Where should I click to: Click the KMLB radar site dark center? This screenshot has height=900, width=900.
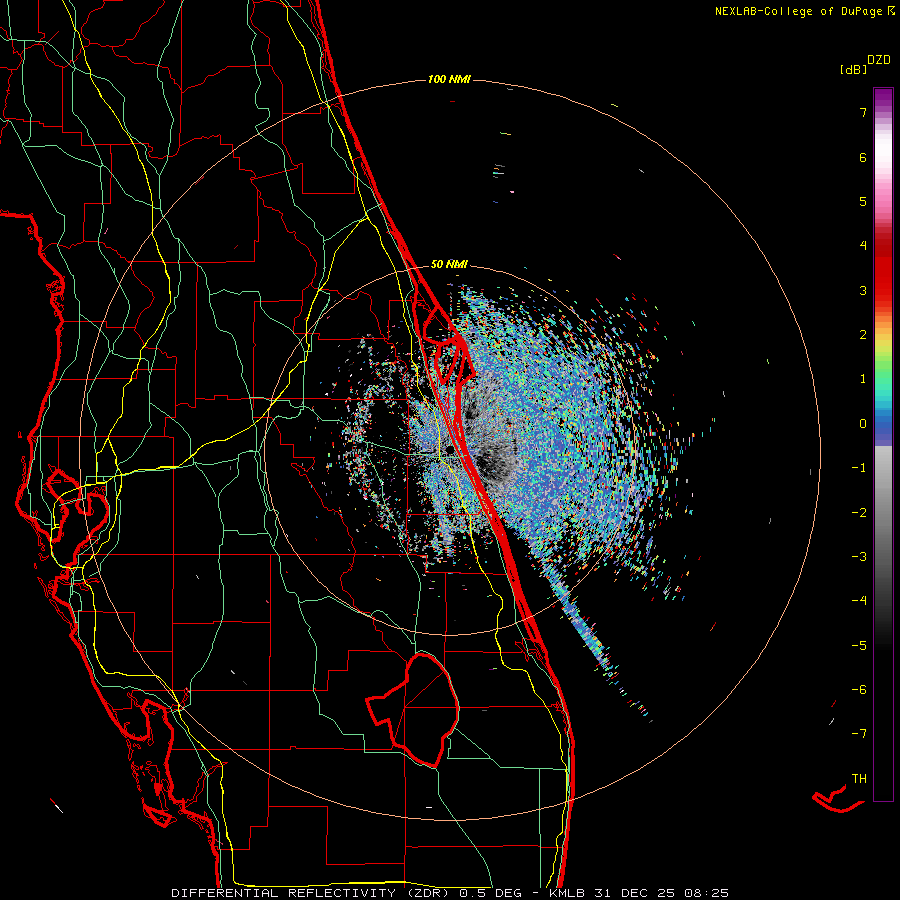point(449,451)
